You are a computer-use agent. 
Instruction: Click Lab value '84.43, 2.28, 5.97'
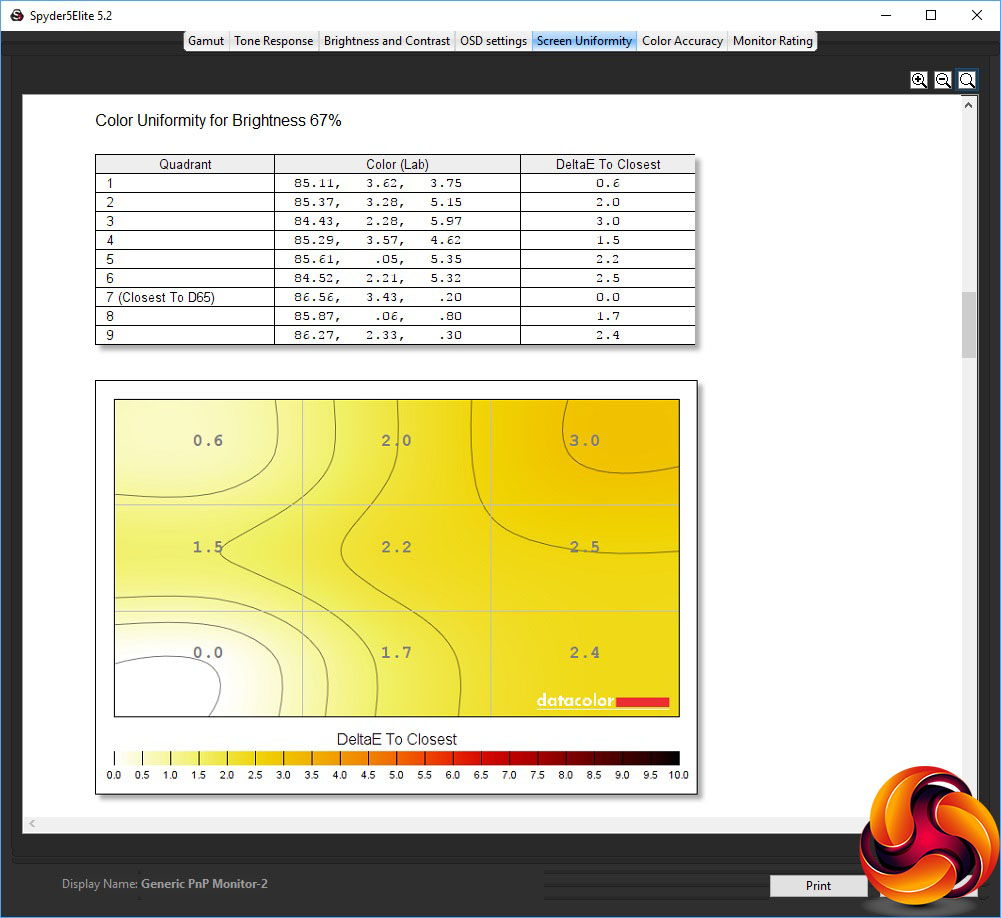[378, 222]
